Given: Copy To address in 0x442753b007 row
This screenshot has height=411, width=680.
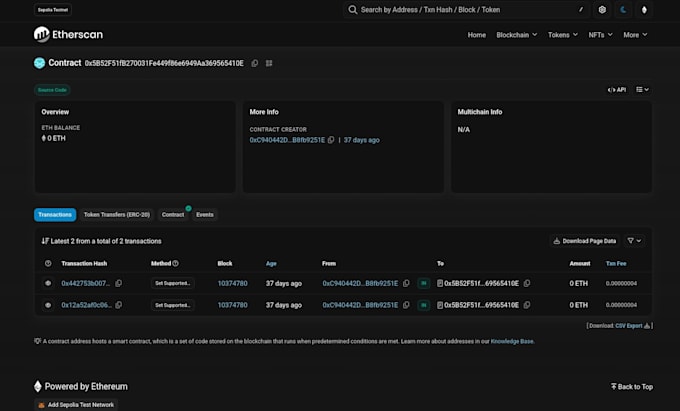Looking at the screenshot, I should pyautogui.click(x=526, y=283).
